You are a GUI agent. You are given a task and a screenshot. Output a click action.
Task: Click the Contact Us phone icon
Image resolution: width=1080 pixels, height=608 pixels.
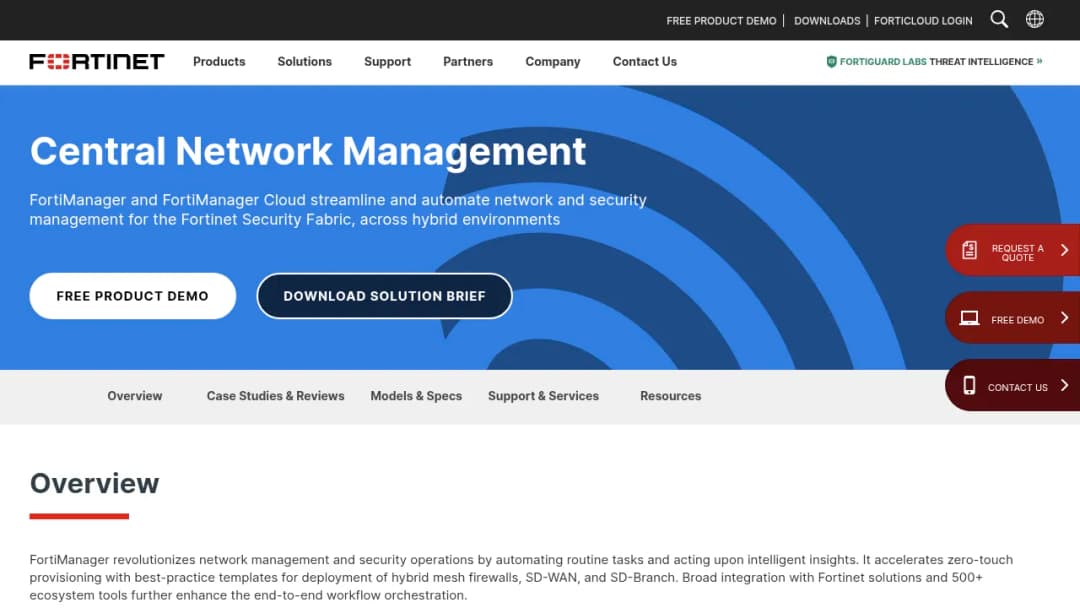click(x=969, y=386)
